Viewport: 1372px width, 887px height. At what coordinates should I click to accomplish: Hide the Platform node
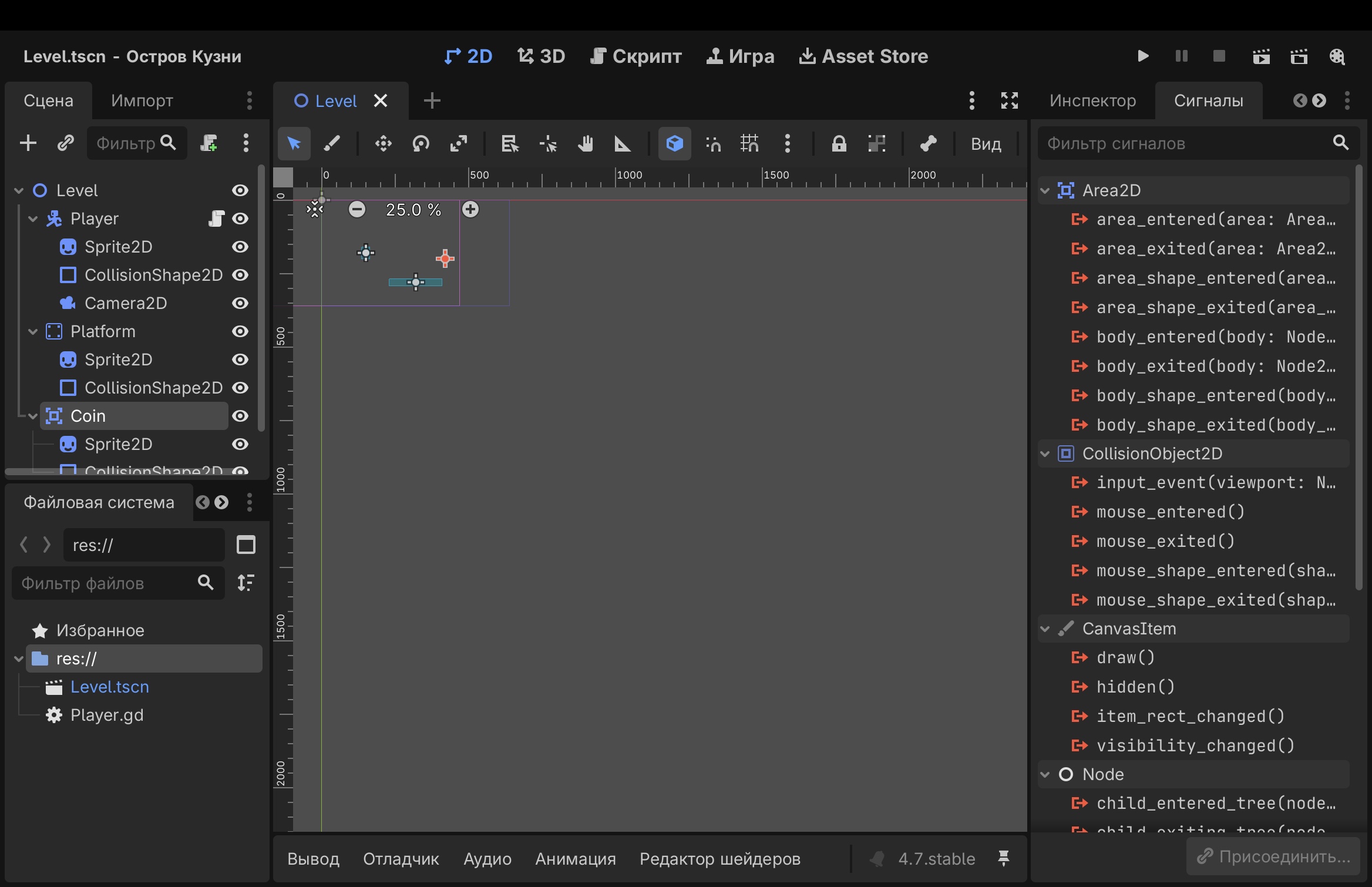240,331
